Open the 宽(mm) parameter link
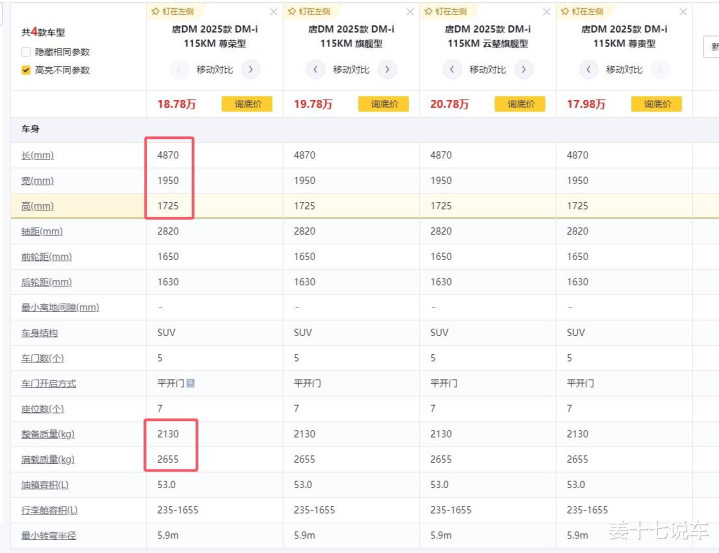 tap(38, 181)
